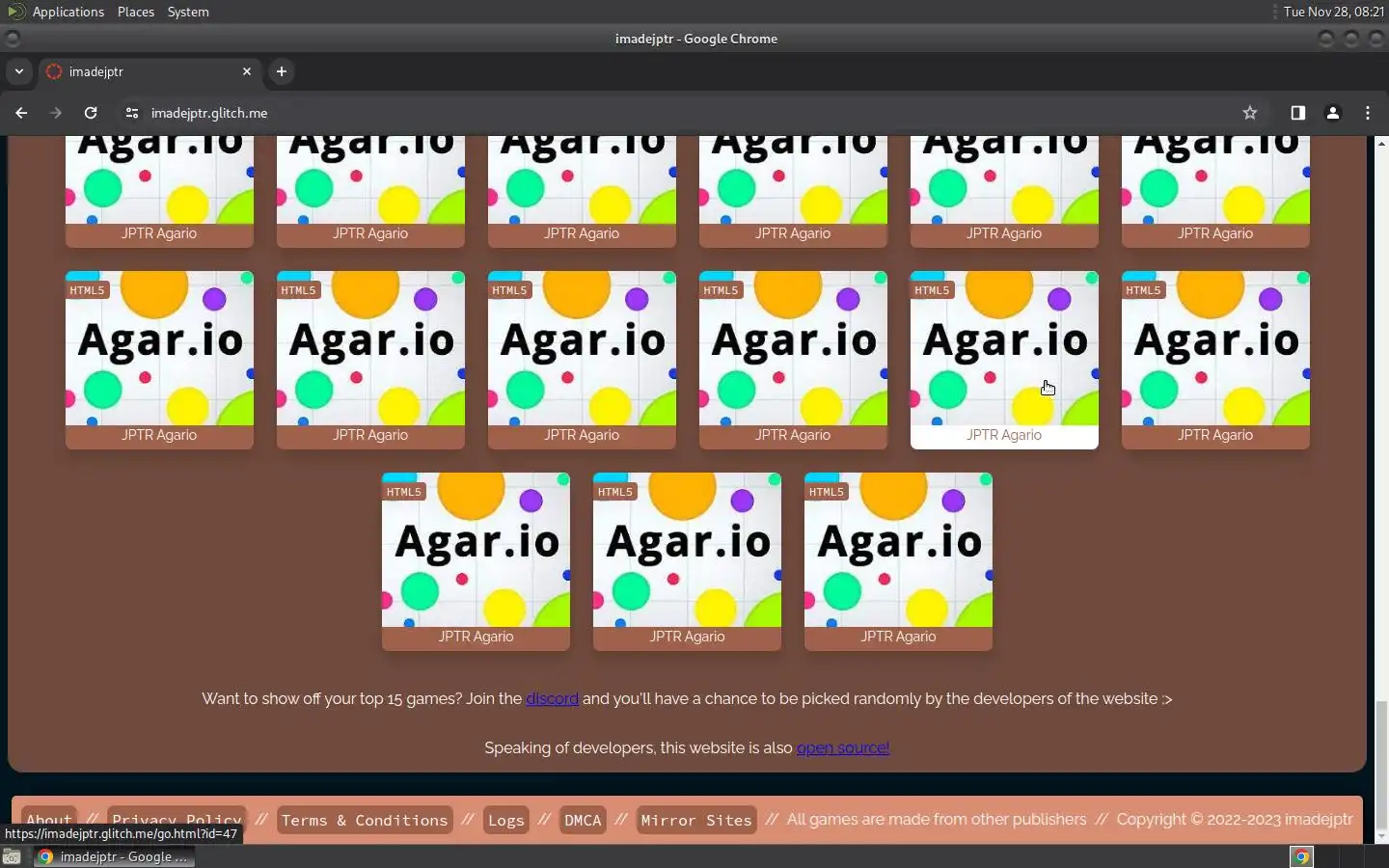Click the Chrome icon in system tray

pos(1301,856)
